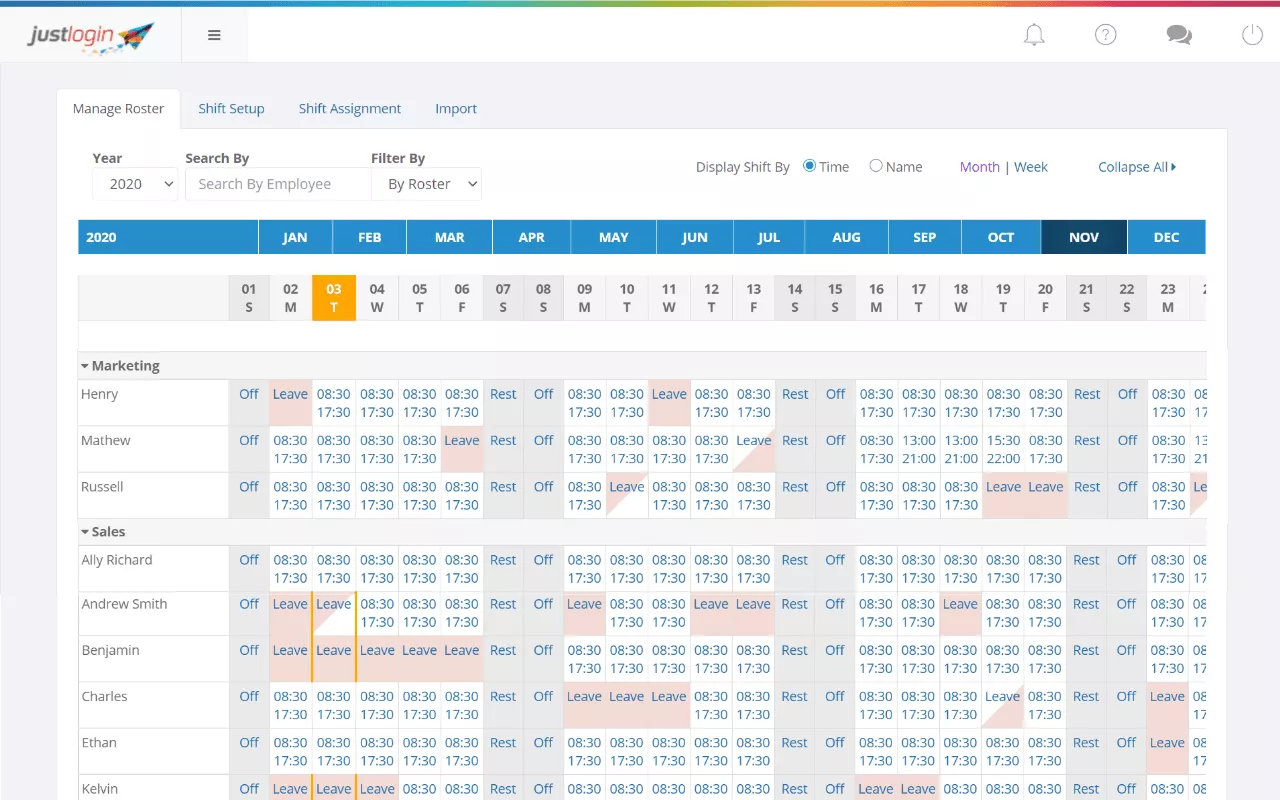Select the highlighted 03 T date header

click(x=334, y=298)
